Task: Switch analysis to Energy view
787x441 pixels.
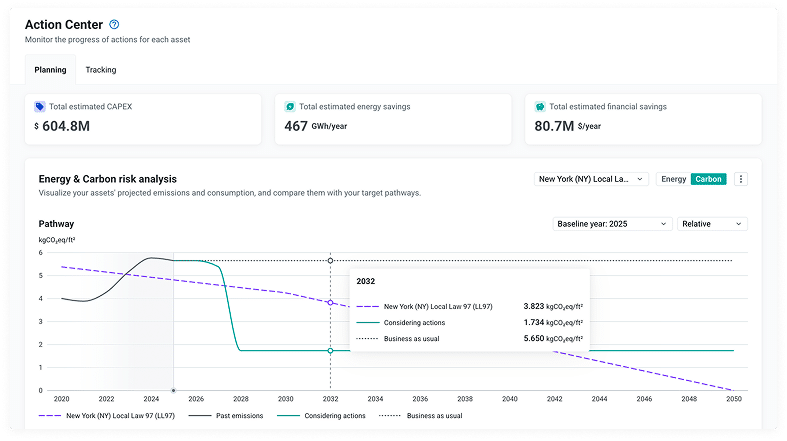Action: (x=674, y=179)
